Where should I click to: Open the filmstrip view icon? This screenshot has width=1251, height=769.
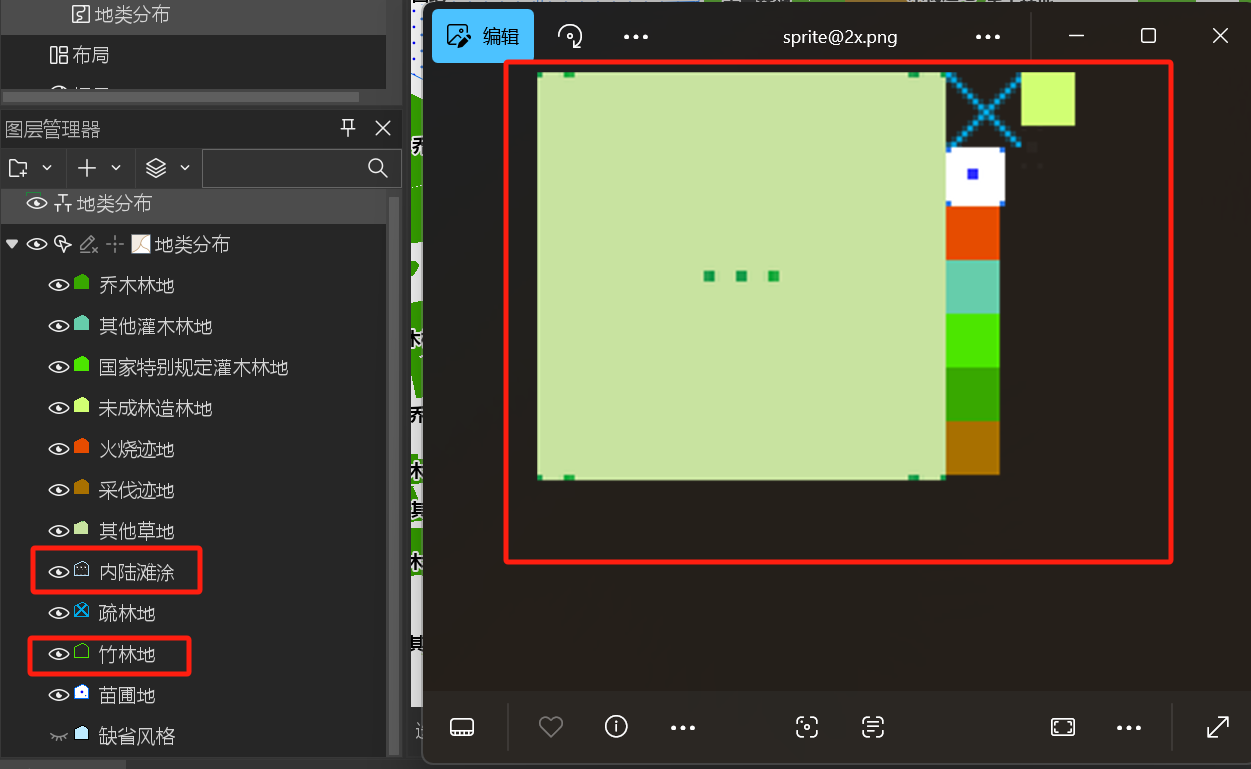[x=462, y=727]
